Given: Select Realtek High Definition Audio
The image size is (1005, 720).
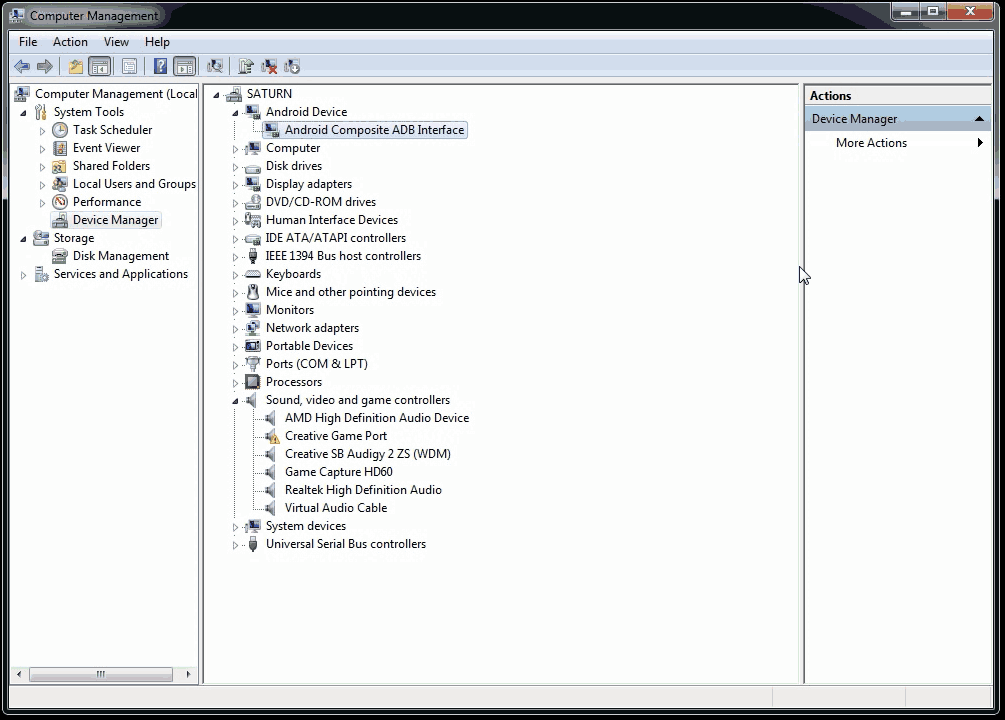Looking at the screenshot, I should coord(363,490).
